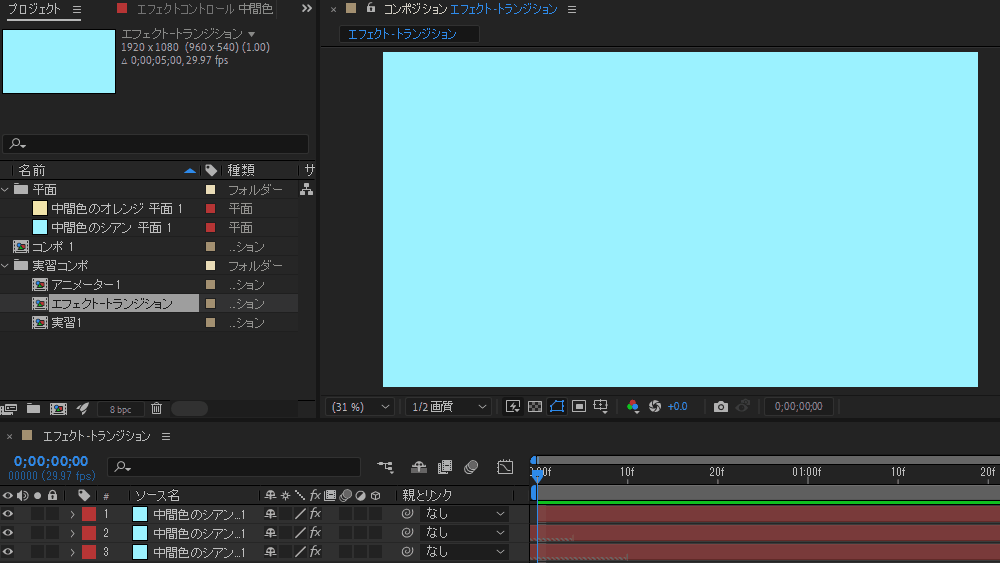Switch to プロジェクト panel tab

[x=34, y=9]
